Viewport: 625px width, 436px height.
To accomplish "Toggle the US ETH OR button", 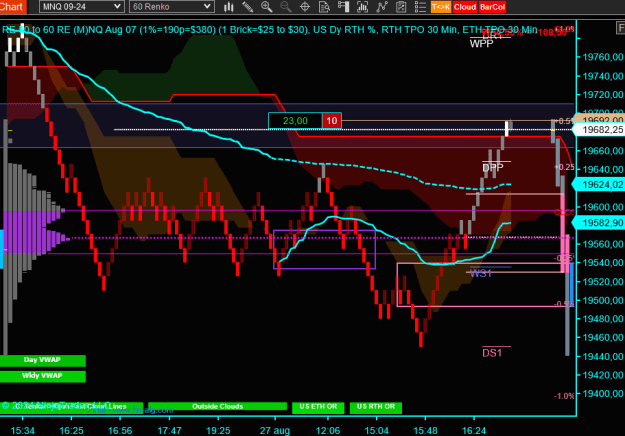I will [318, 407].
